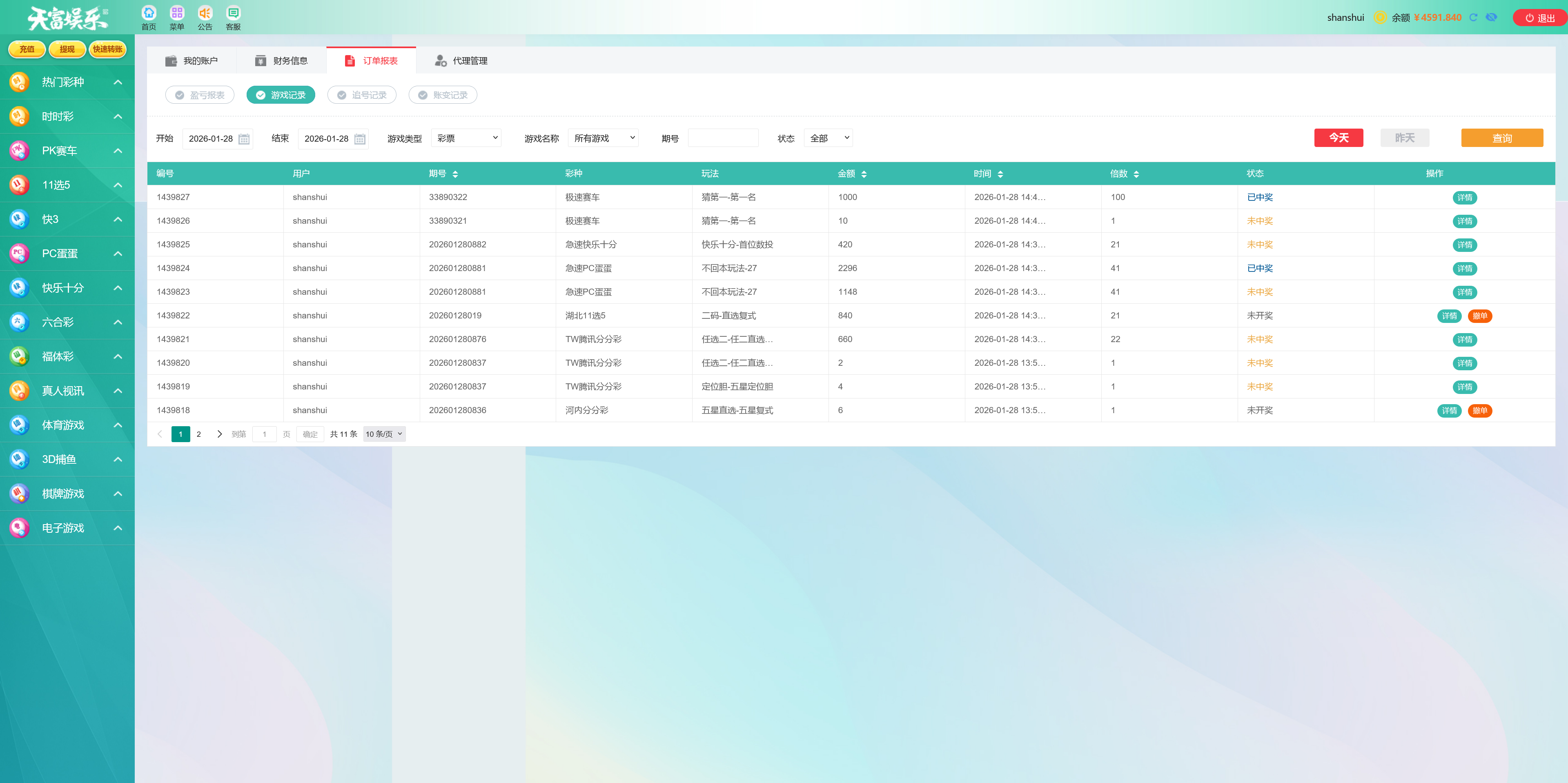Viewport: 1568px width, 783px height.
Task: Open the menu (菜单) grid icon
Action: click(176, 13)
